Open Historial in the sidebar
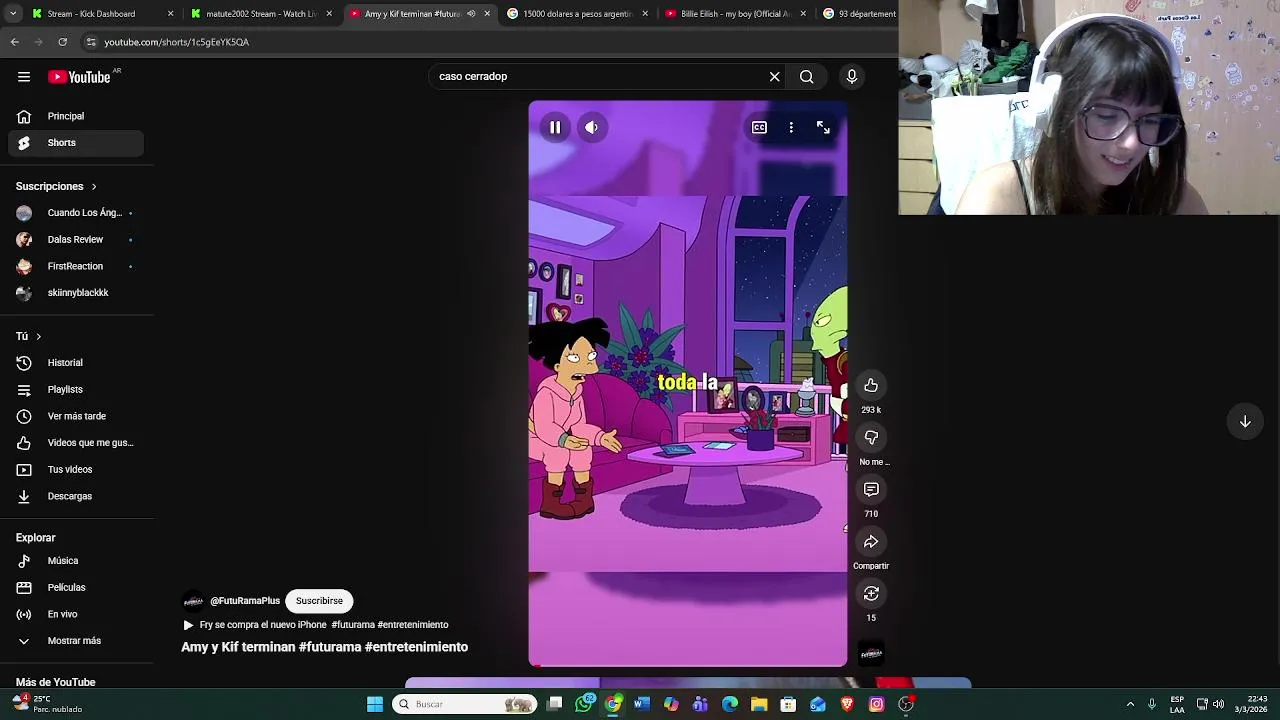 (76, 363)
